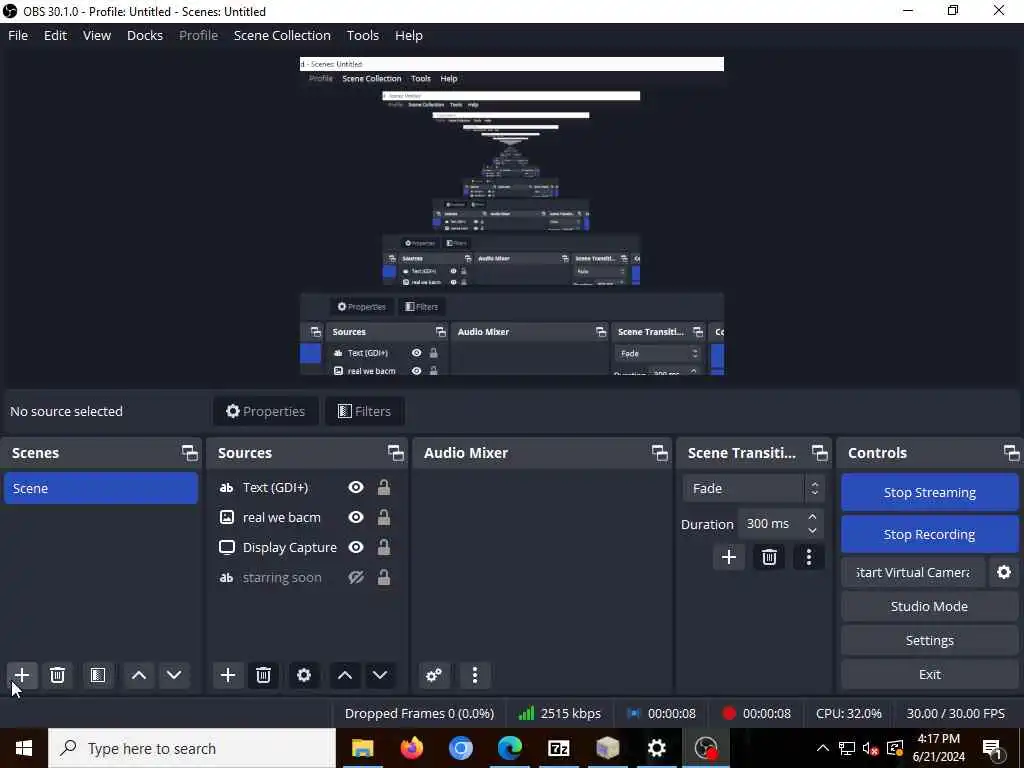Add a scene transition with plus icon
1024x768 pixels.
729,557
